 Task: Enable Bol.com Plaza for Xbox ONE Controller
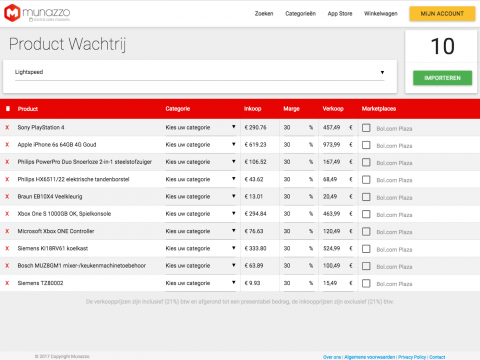tap(366, 232)
